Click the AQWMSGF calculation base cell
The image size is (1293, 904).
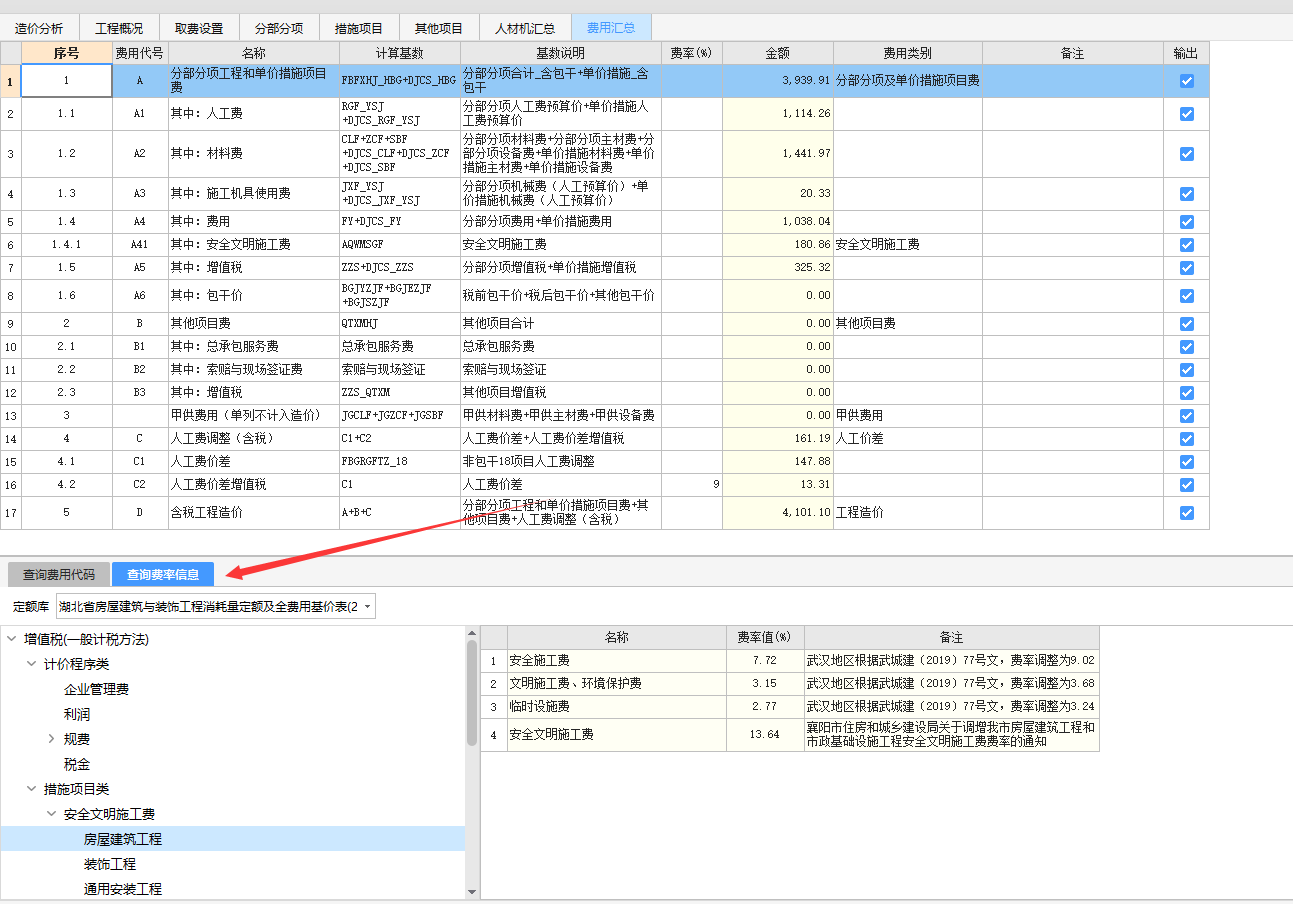pyautogui.click(x=400, y=245)
